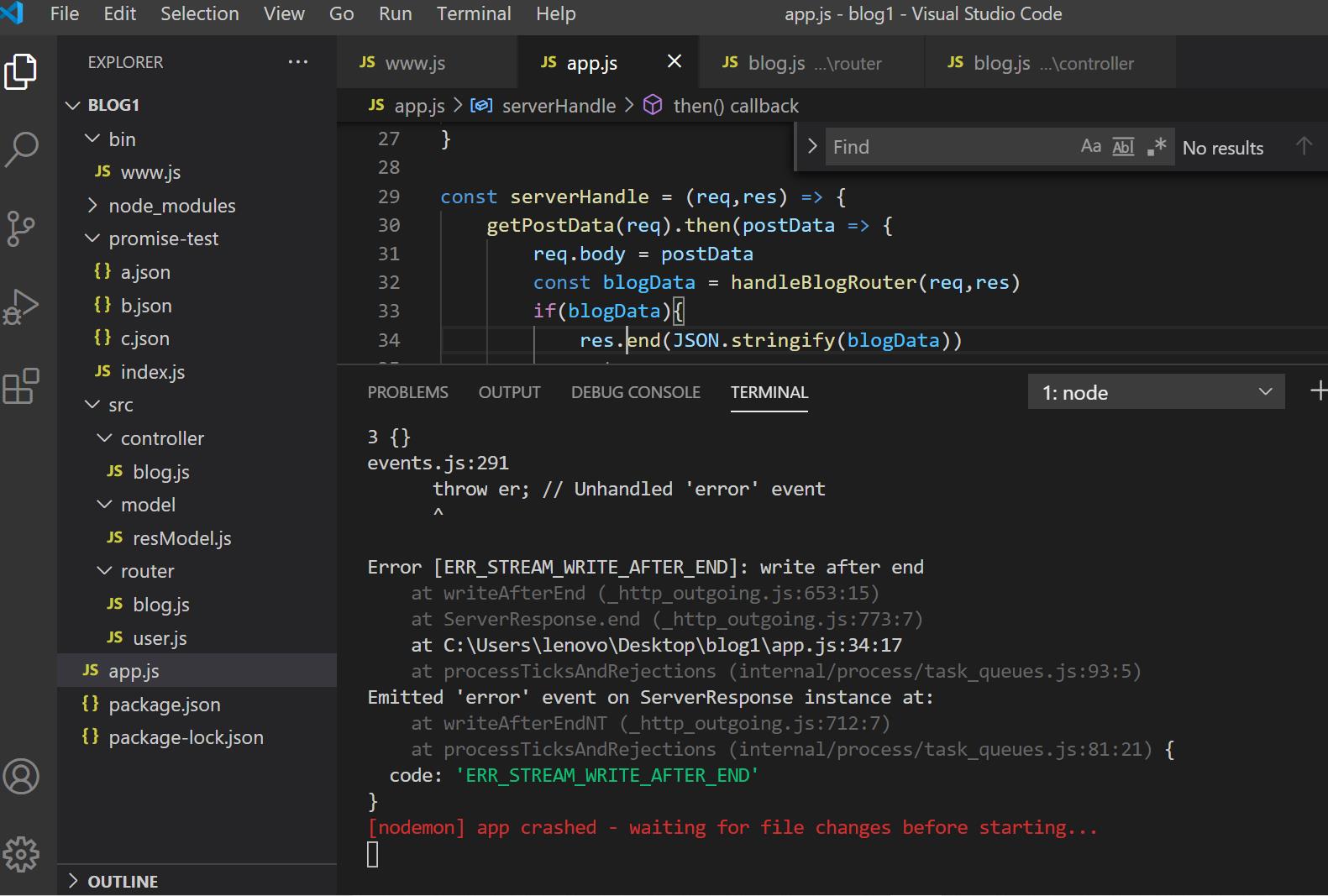The image size is (1328, 896).
Task: Toggle Use Regular Expression in Find widget
Action: click(1157, 147)
